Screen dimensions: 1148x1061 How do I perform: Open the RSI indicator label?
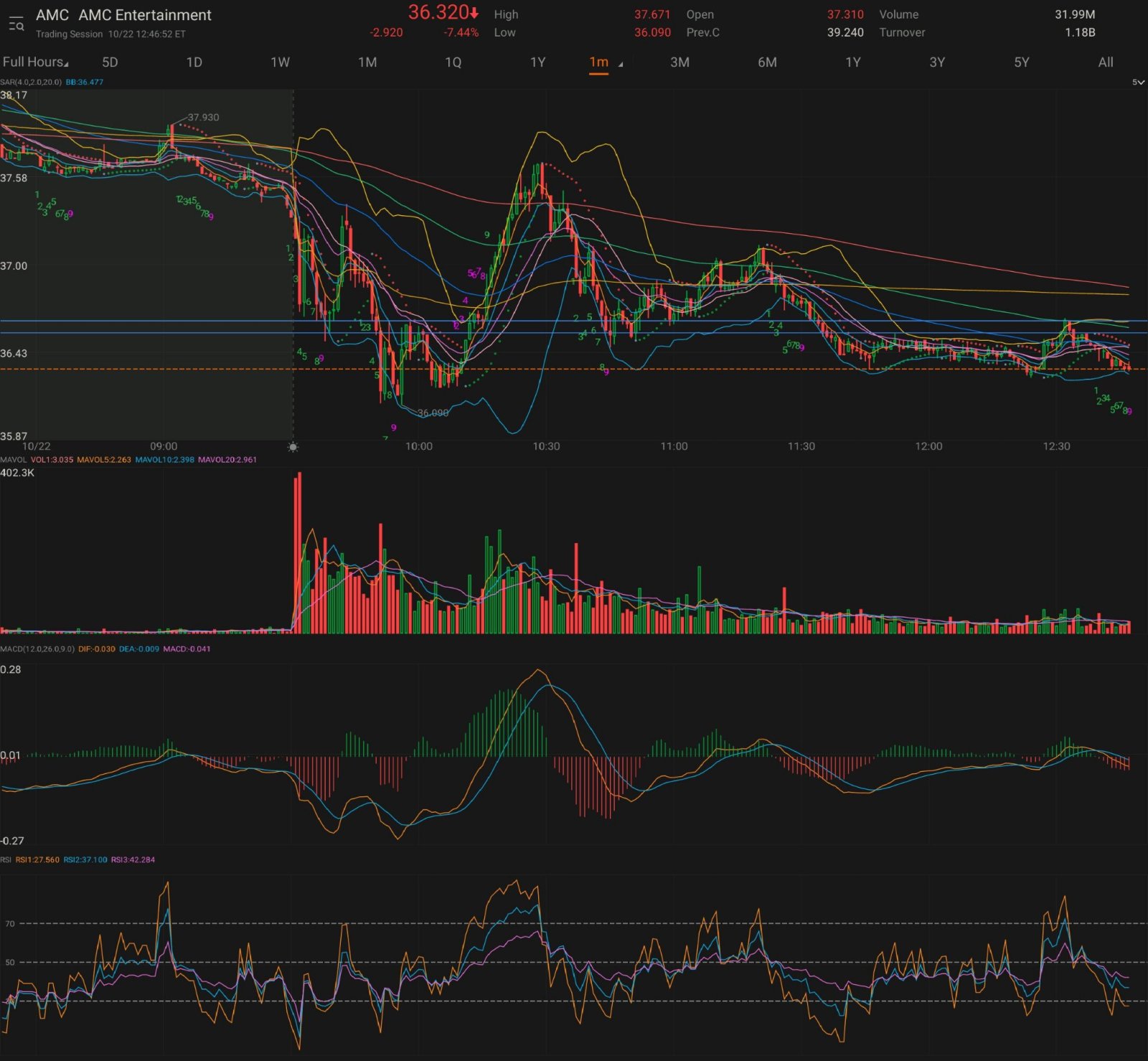point(6,859)
